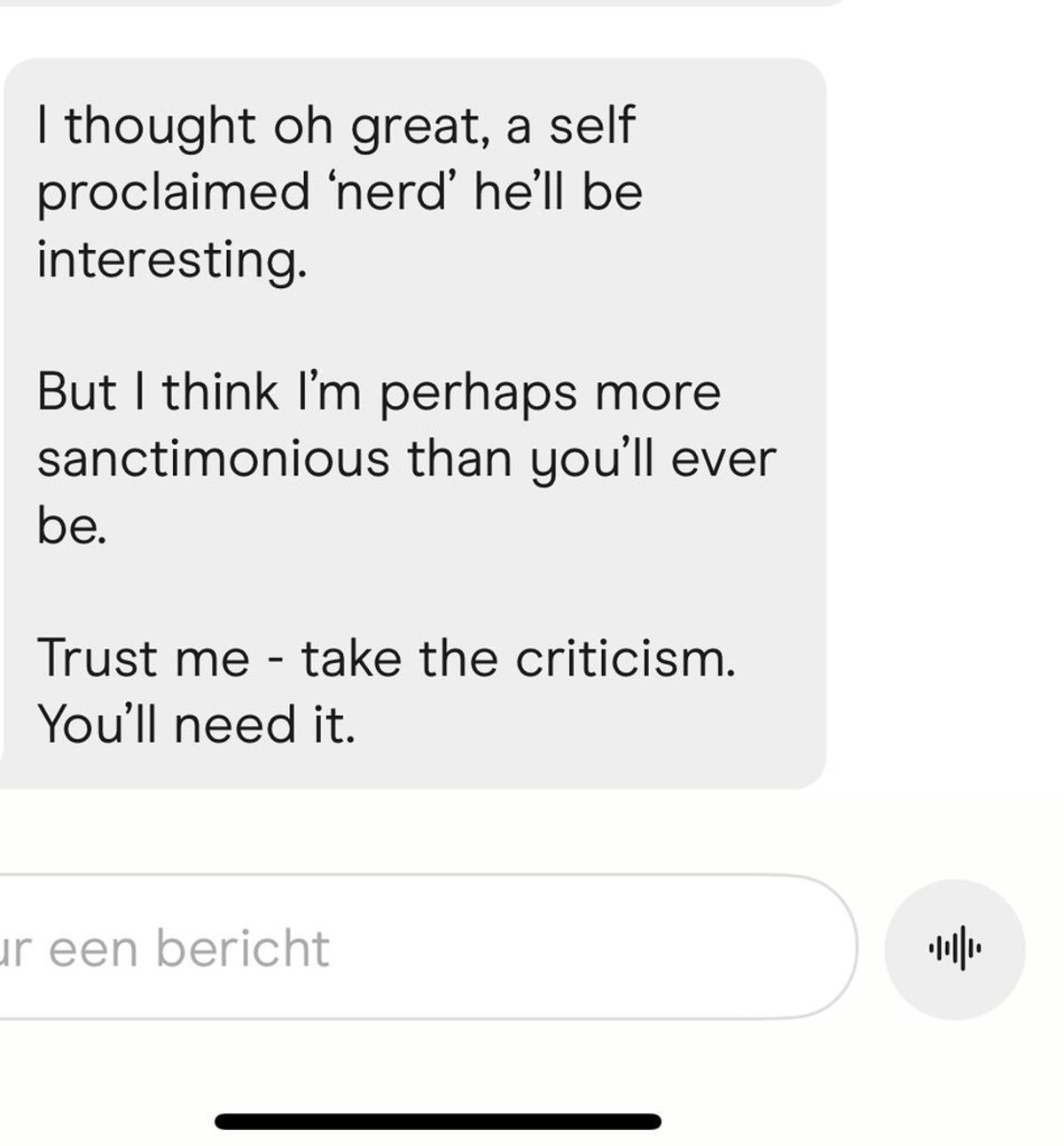This screenshot has height=1146, width=1064.
Task: Tap the word 'criticism.' in the last paragraph
Action: [x=625, y=659]
